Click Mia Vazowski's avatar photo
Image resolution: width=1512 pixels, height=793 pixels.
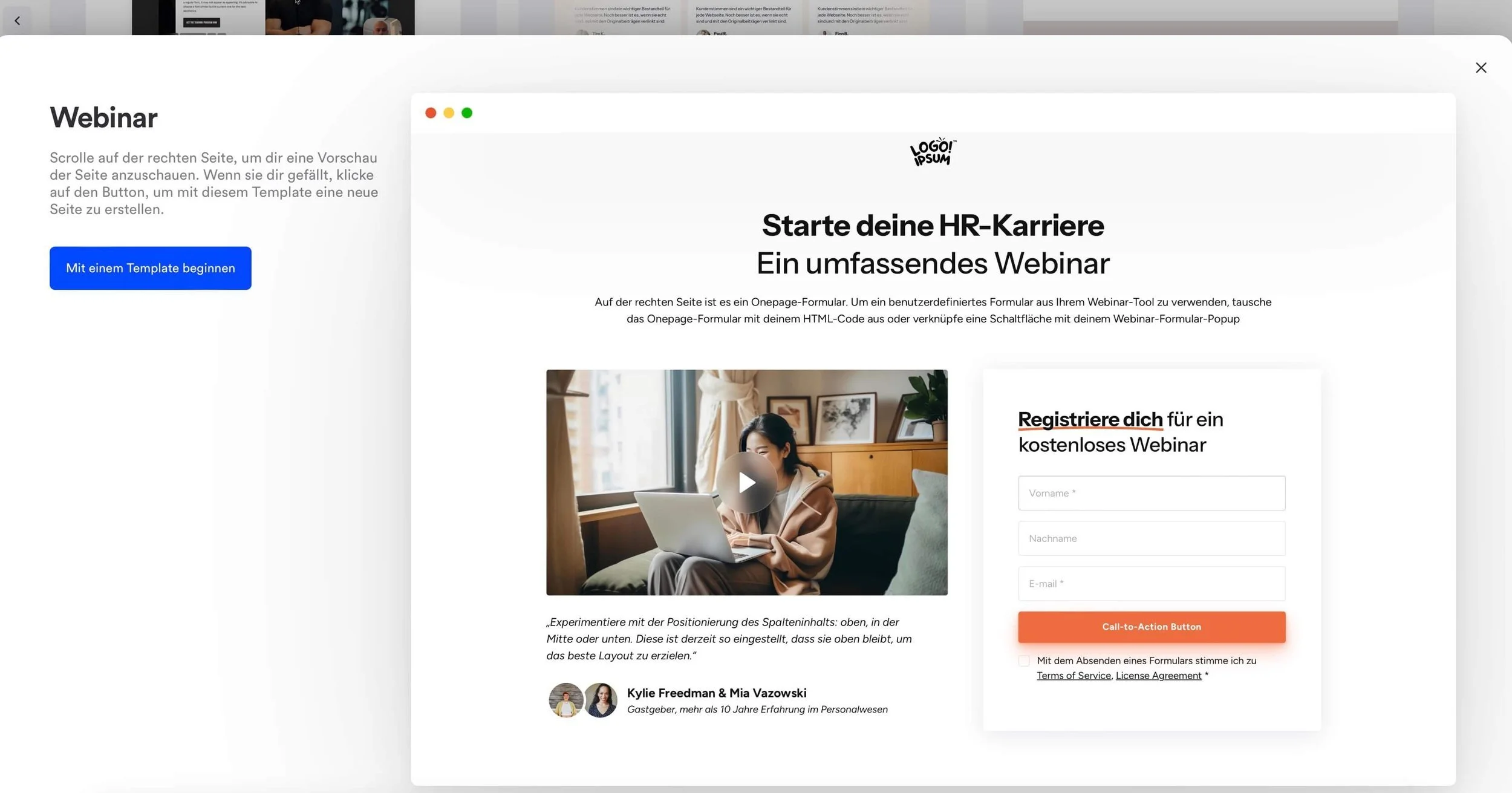click(x=601, y=700)
